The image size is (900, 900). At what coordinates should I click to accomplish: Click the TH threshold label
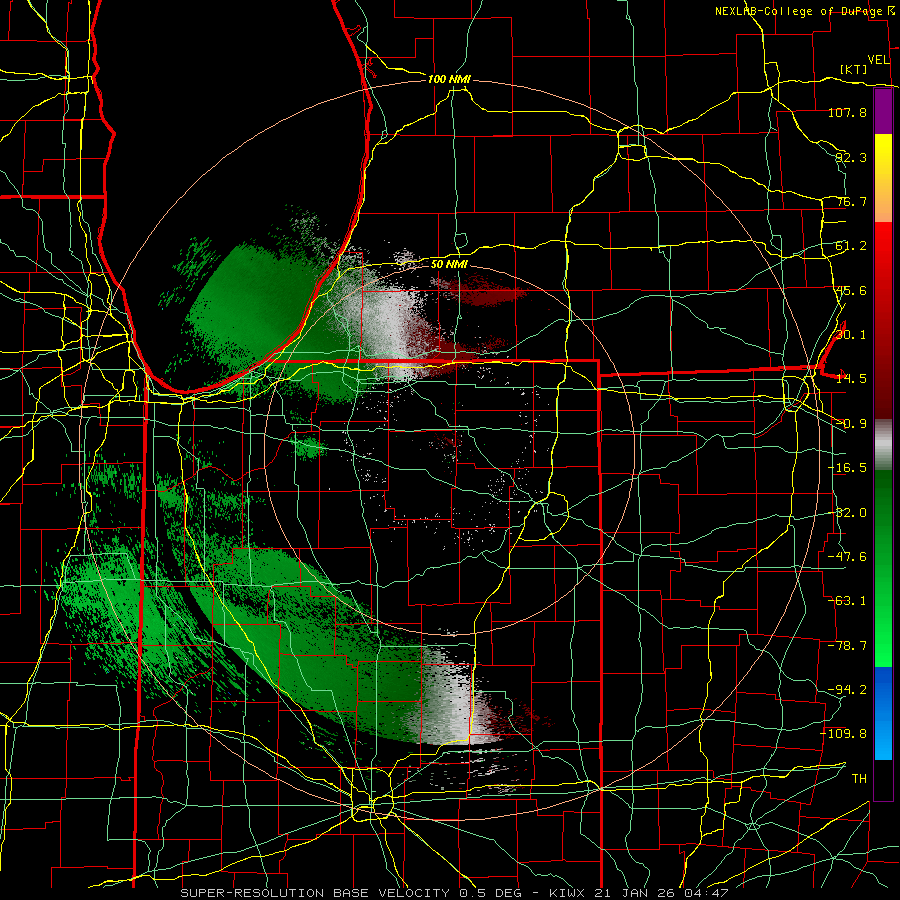(x=859, y=778)
